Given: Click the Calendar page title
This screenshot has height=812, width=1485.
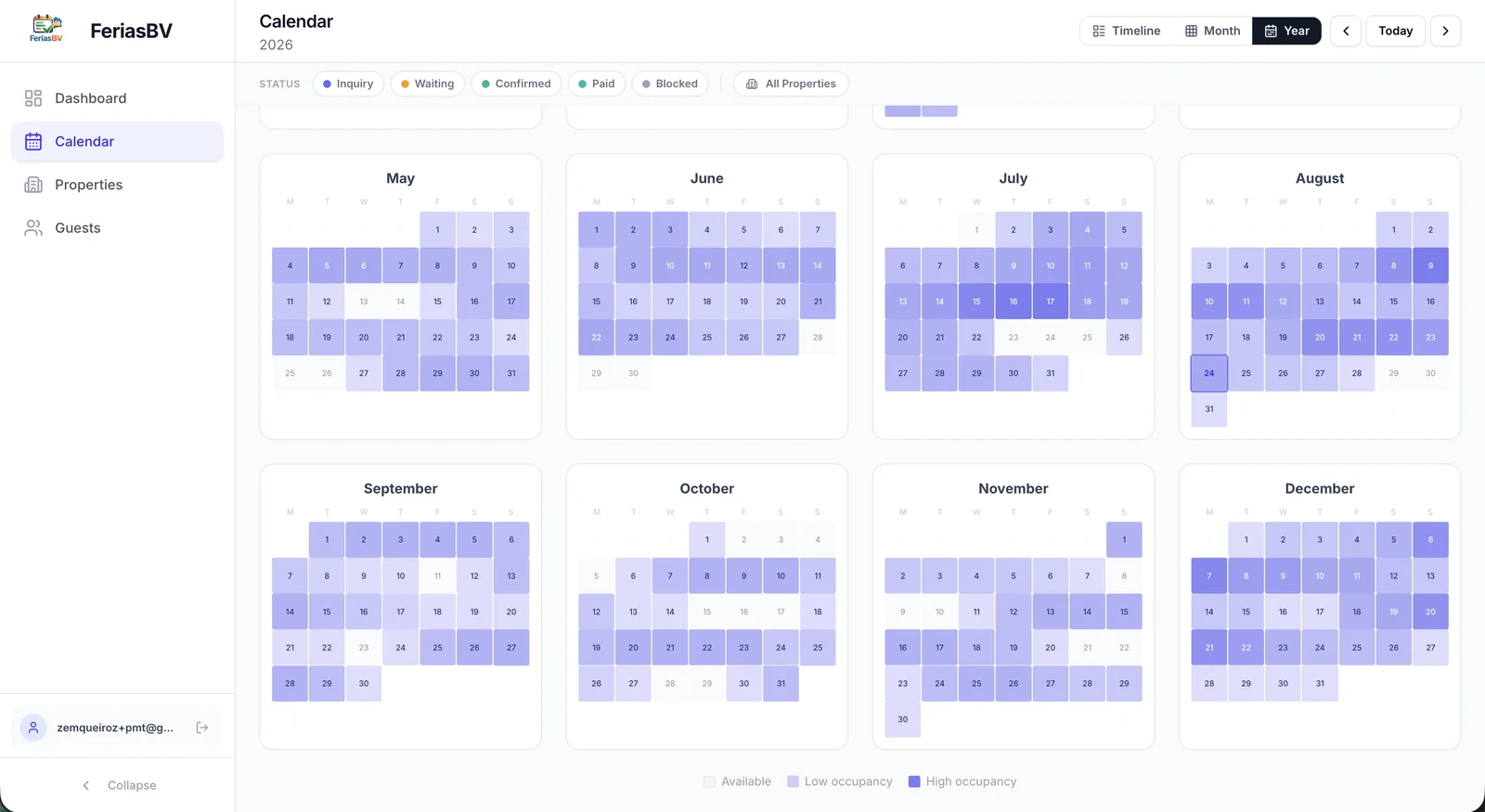Looking at the screenshot, I should point(296,21).
